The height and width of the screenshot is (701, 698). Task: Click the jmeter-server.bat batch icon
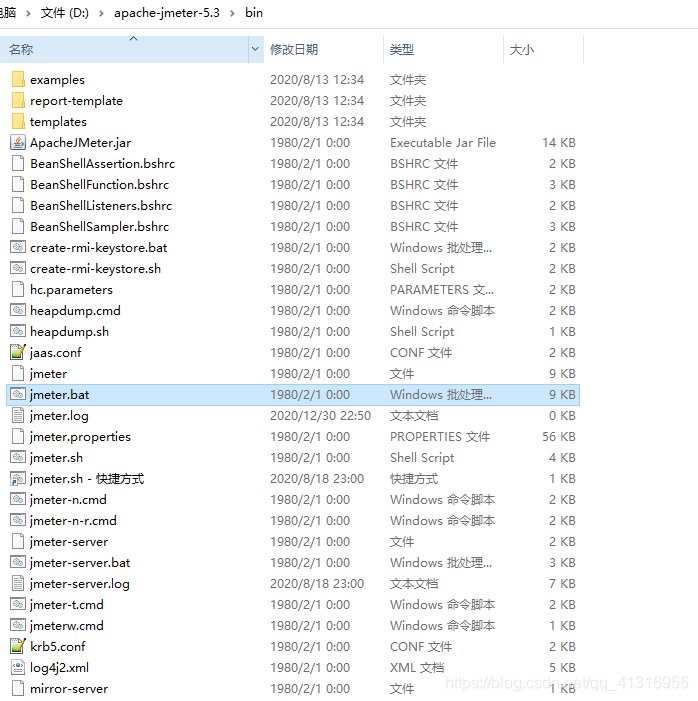click(18, 562)
